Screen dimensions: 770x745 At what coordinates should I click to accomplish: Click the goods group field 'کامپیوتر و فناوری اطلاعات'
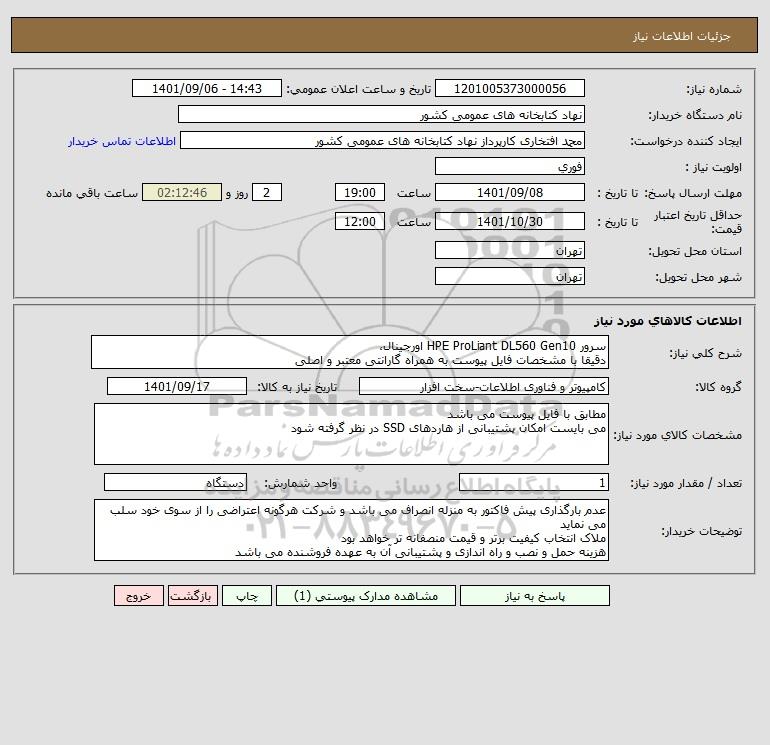484,386
